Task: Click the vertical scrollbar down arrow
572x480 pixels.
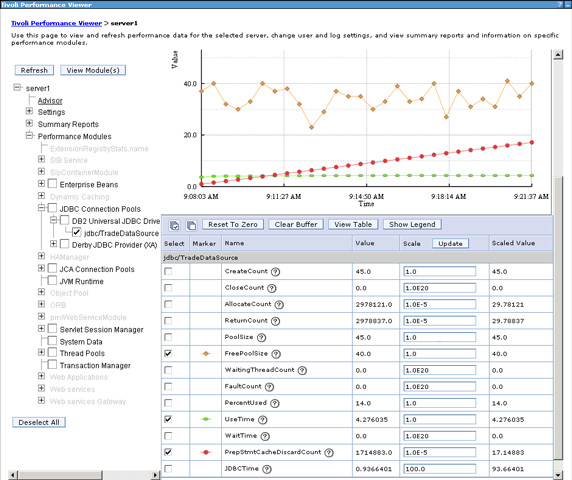Action: click(x=558, y=475)
